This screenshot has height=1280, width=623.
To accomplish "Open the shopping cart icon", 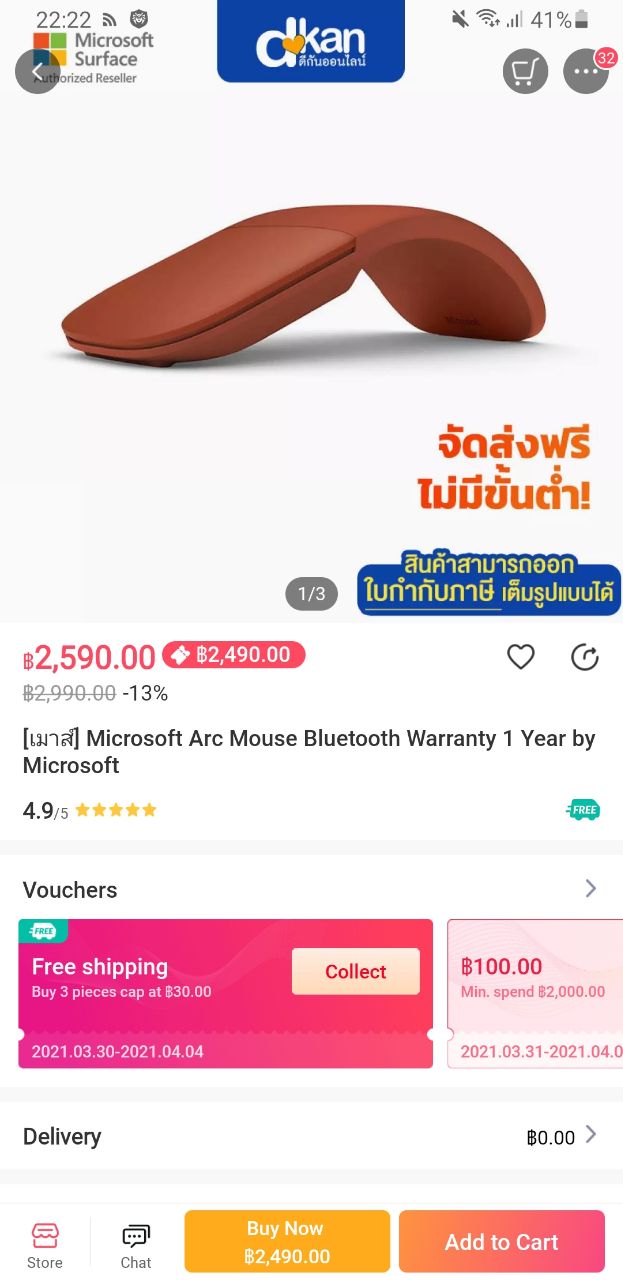I will pos(525,71).
